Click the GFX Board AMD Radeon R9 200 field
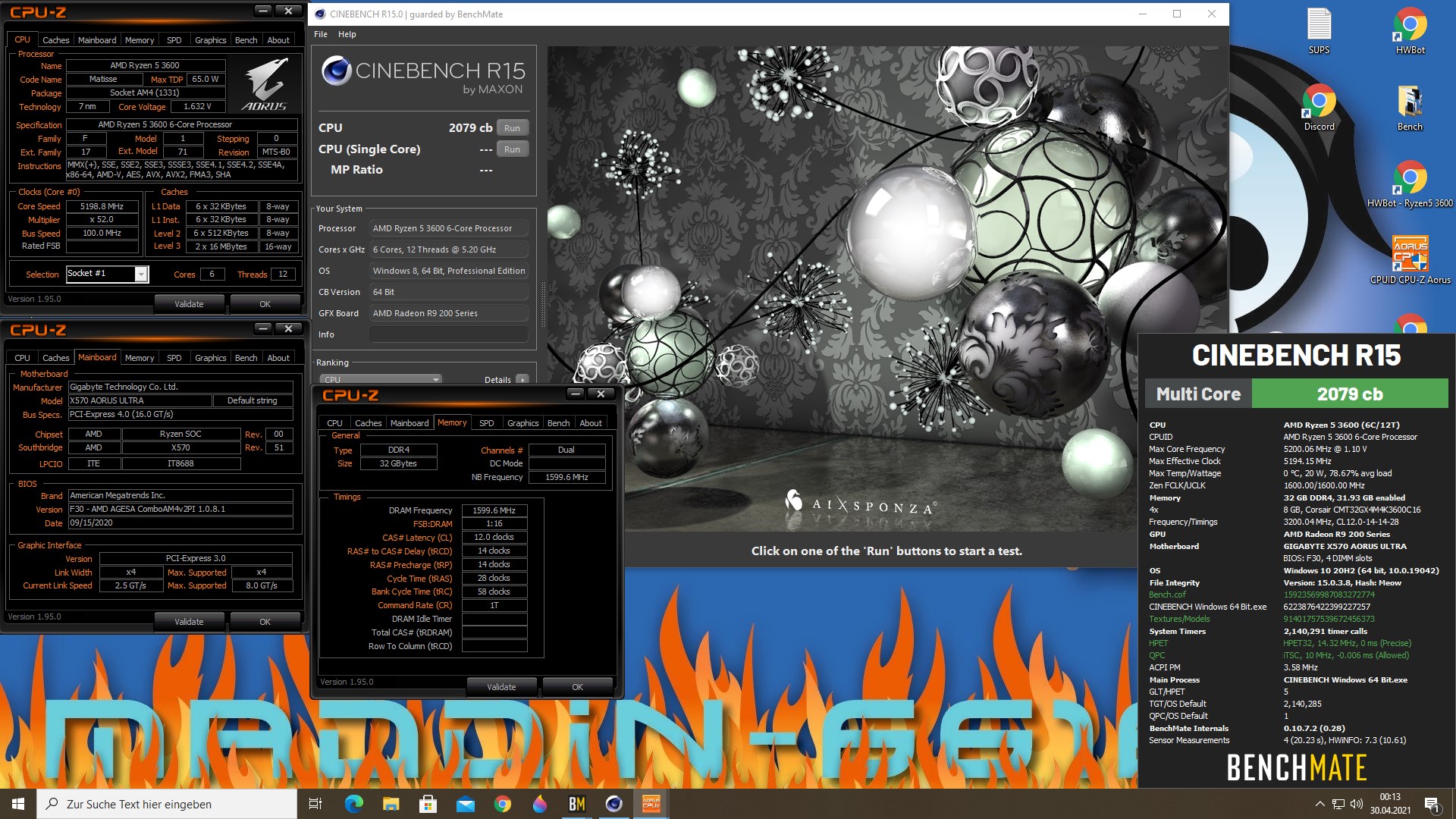1456x819 pixels. point(448,313)
